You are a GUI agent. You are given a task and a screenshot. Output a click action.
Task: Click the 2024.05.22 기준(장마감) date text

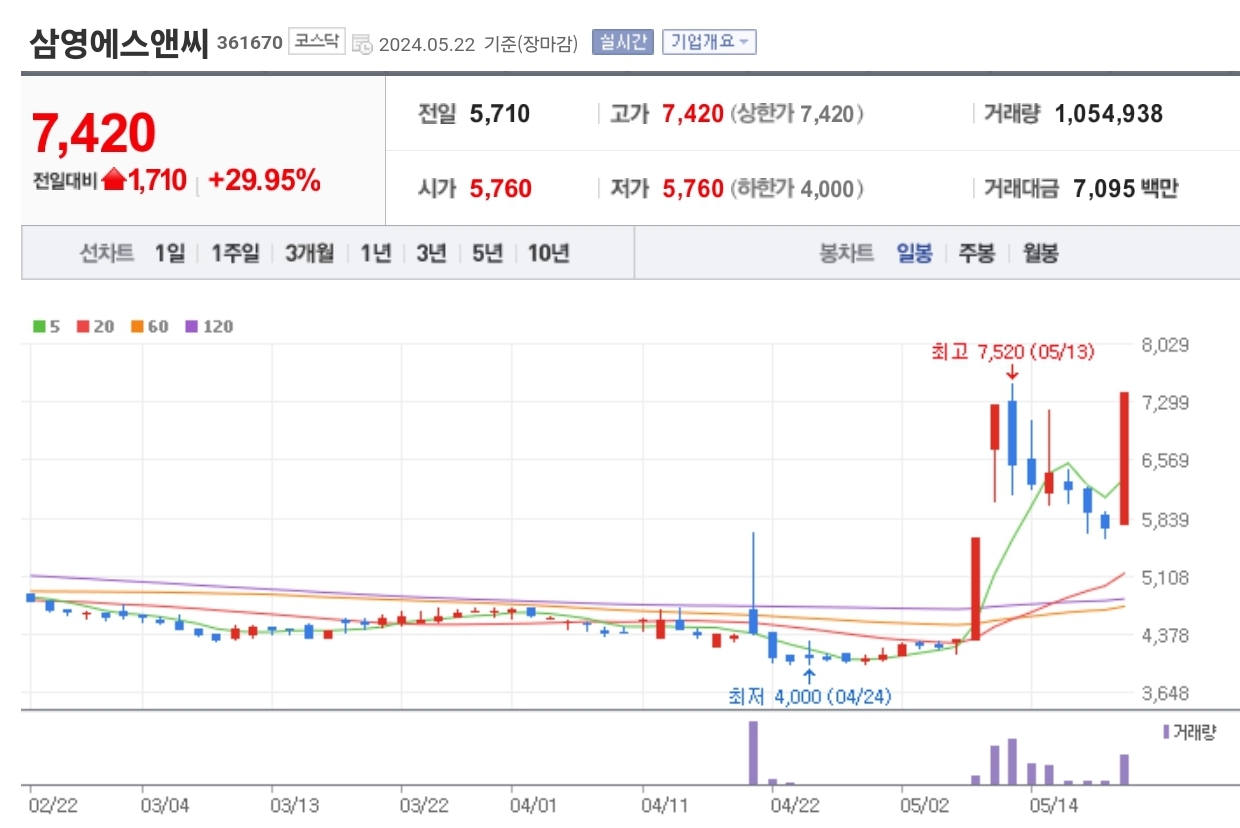click(x=478, y=44)
